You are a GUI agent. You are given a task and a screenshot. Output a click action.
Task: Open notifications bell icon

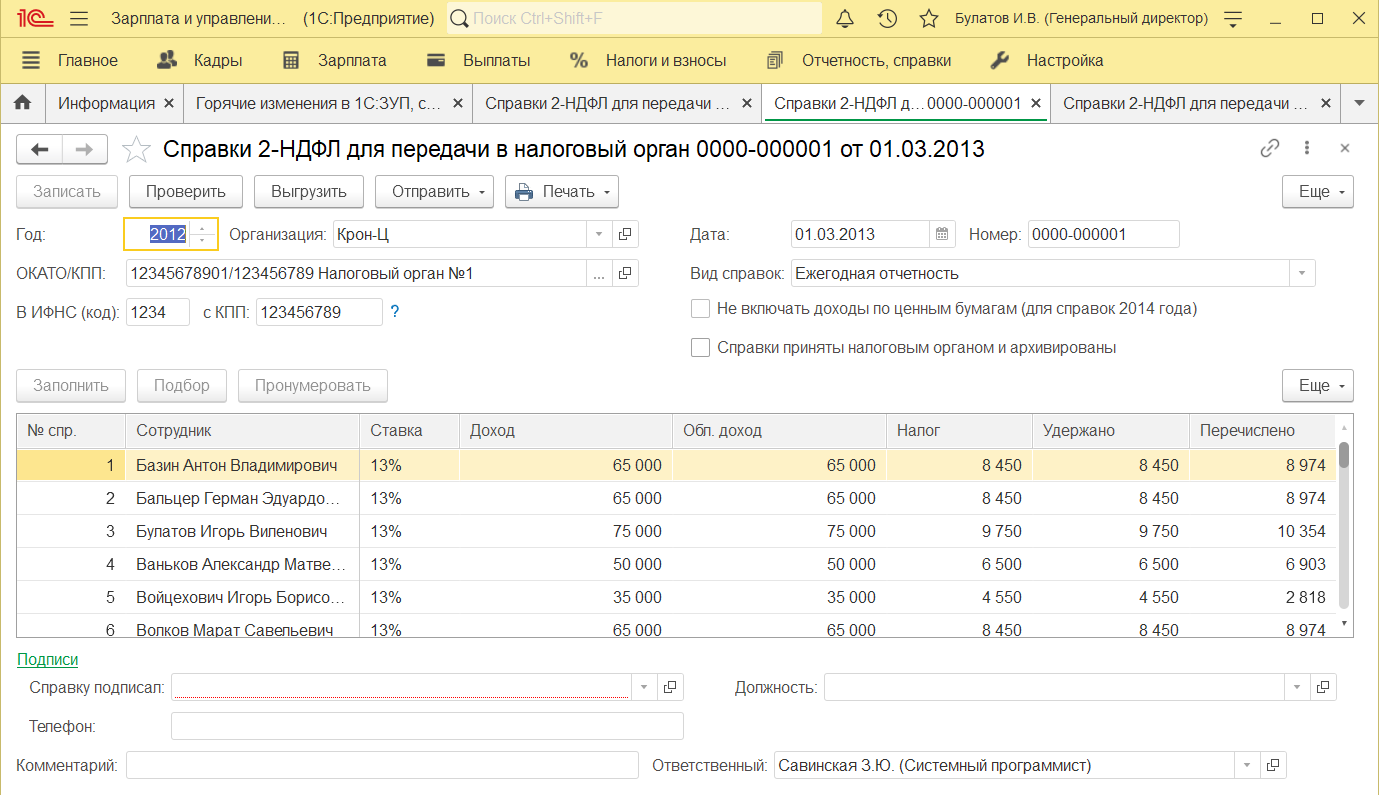(845, 18)
